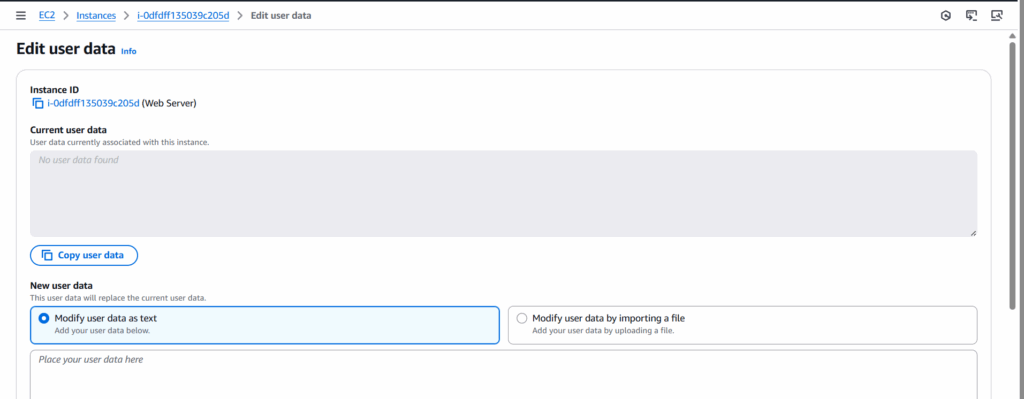Launch CloudShell from terminal arrow icon
The height and width of the screenshot is (399, 1024).
[x=971, y=16]
